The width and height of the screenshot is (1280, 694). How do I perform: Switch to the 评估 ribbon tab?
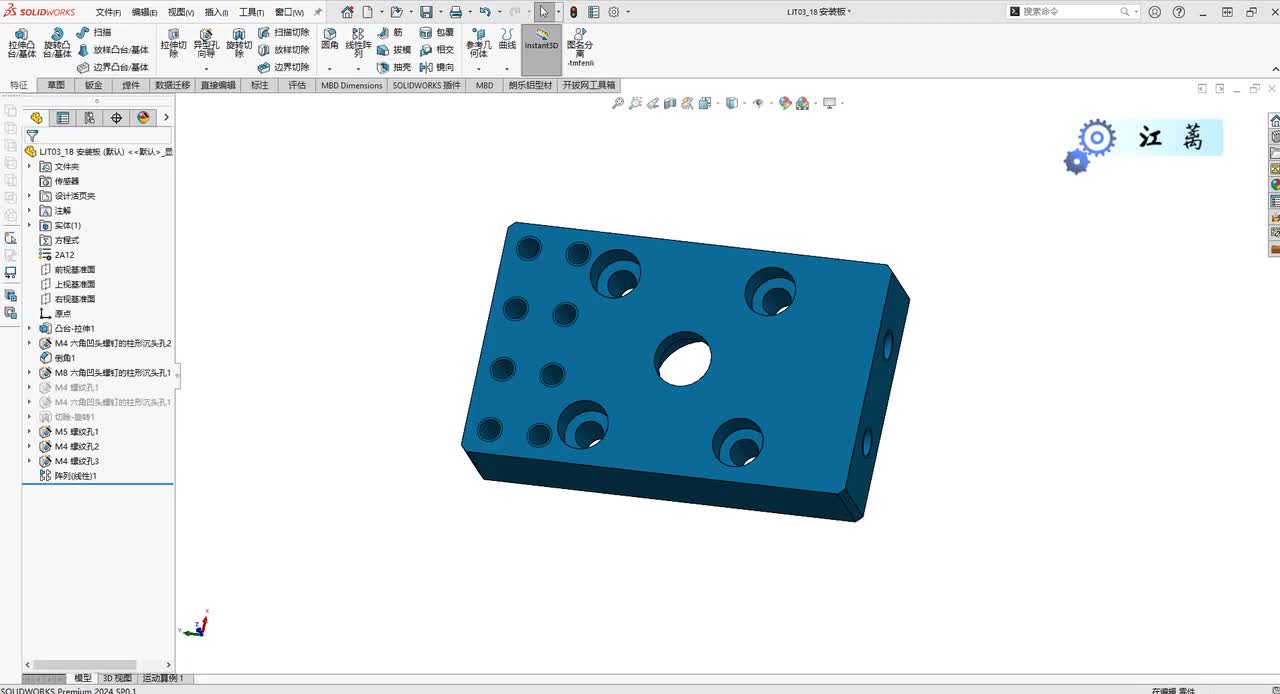297,85
